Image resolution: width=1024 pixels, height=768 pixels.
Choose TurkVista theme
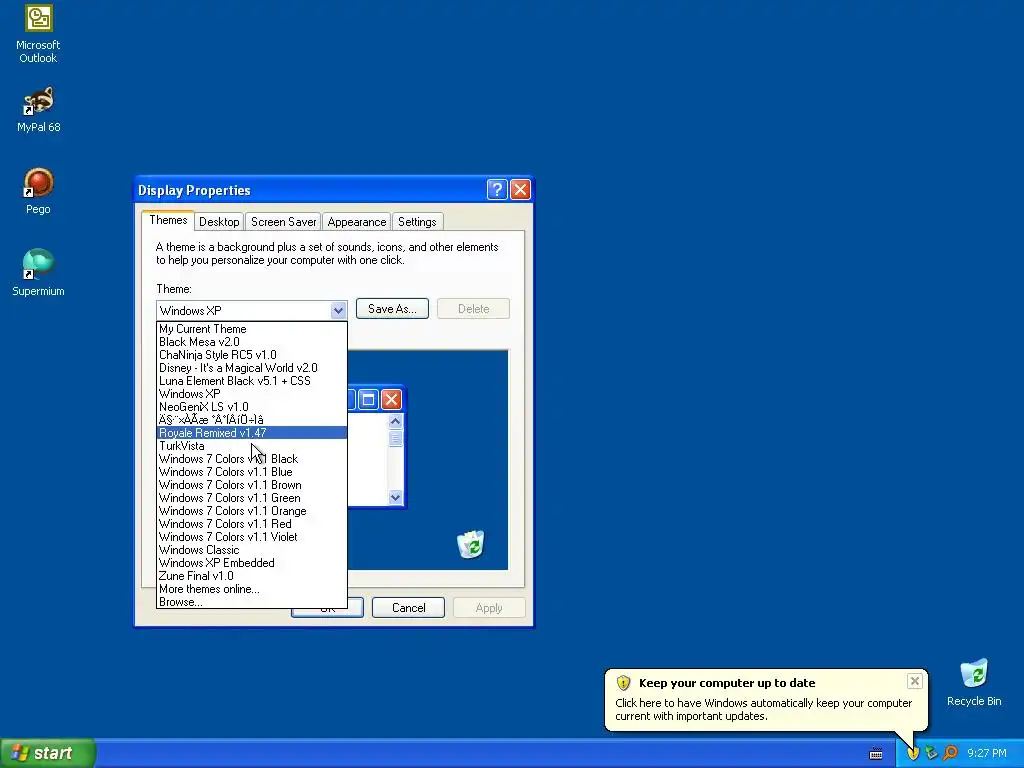point(251,446)
